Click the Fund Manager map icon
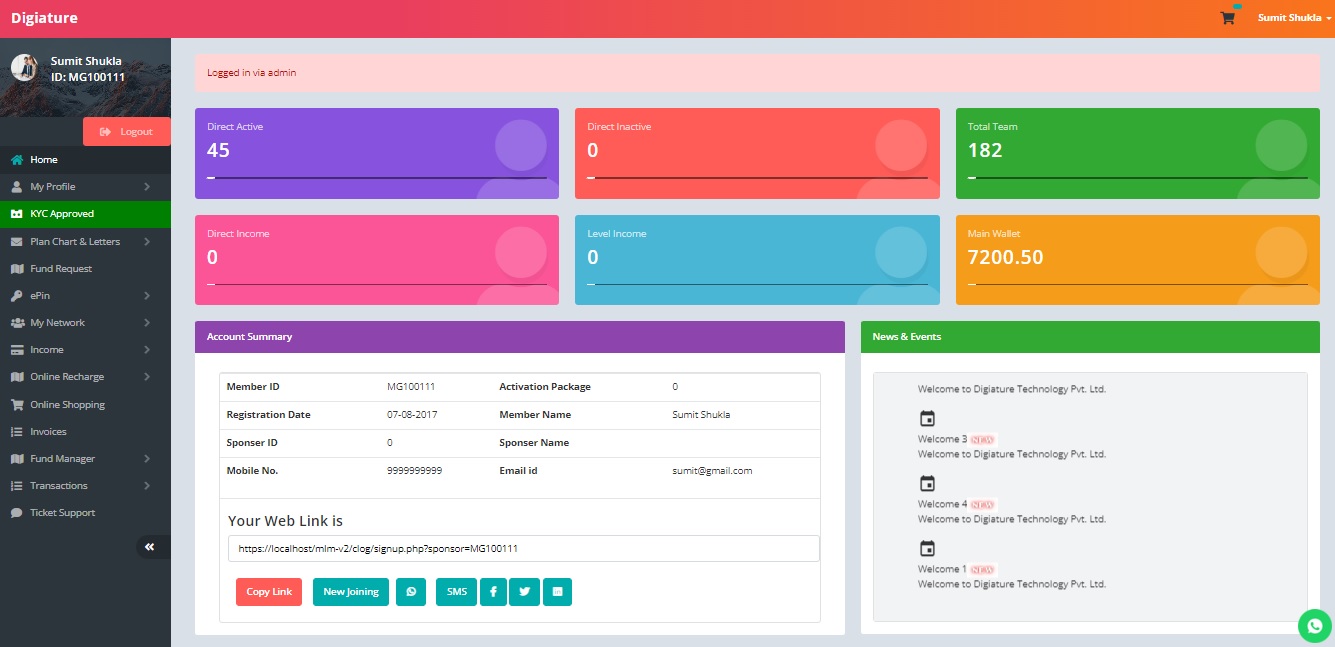The height and width of the screenshot is (647, 1335). tap(17, 459)
